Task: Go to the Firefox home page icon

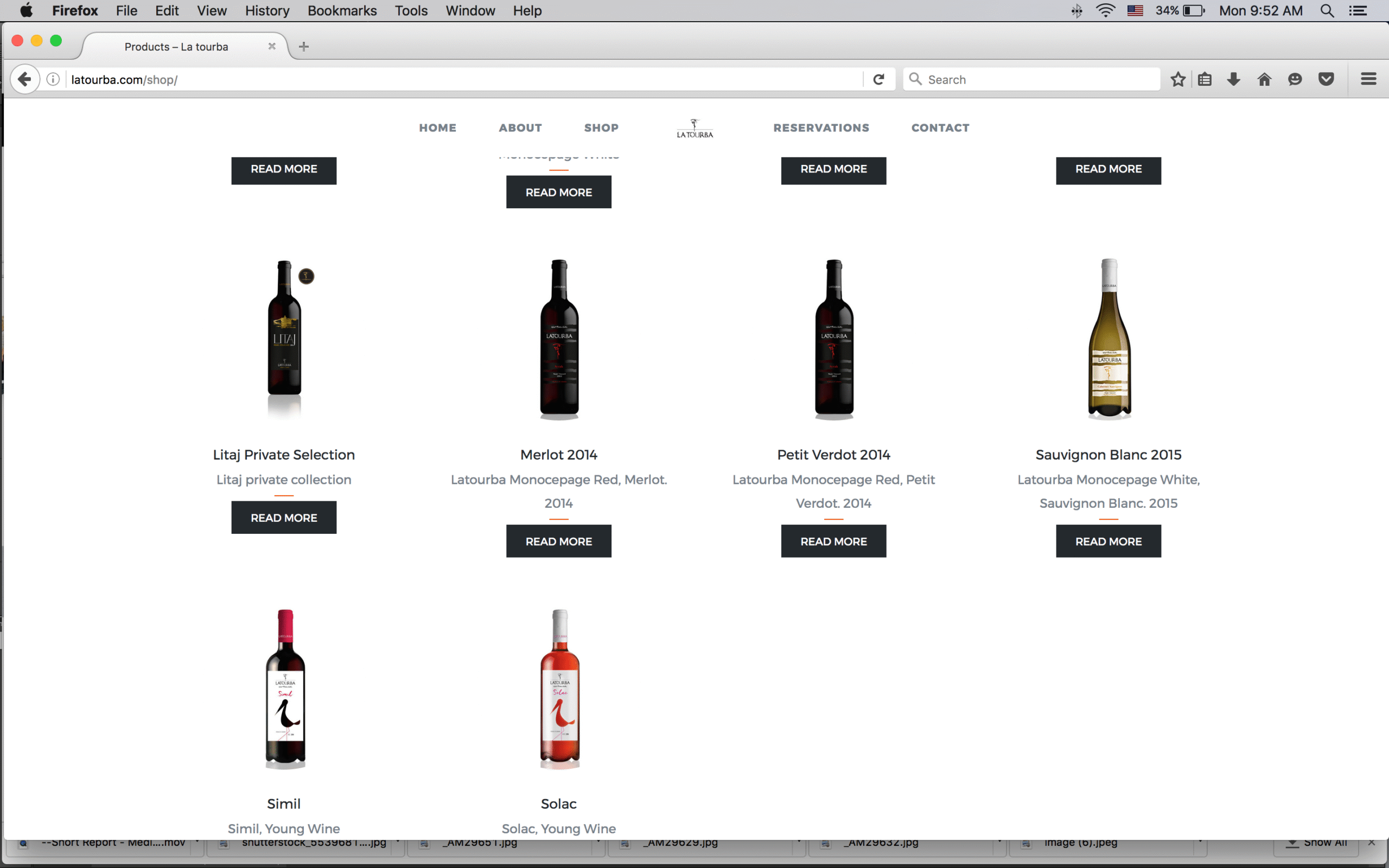Action: click(x=1264, y=79)
